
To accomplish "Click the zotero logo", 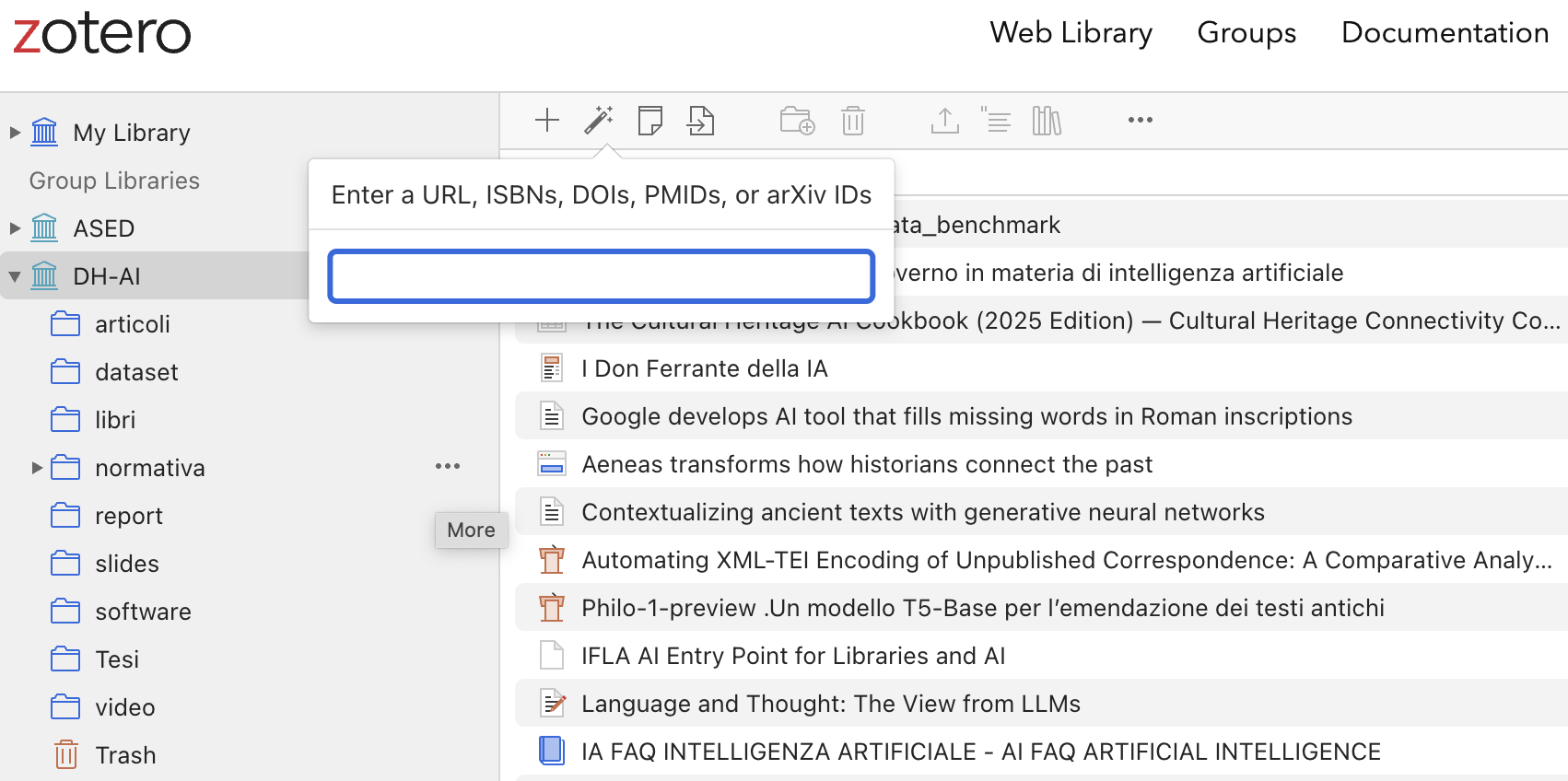I will [x=102, y=33].
